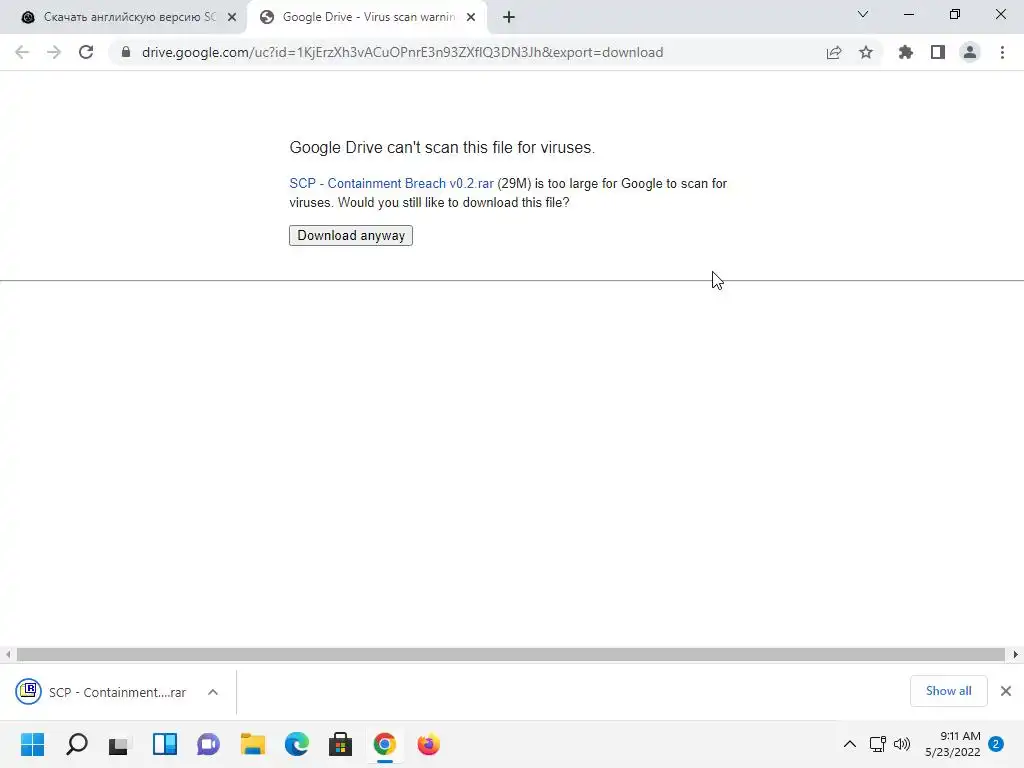The height and width of the screenshot is (768, 1024).
Task: Open downloaded SCP - Containment....rar item
Action: click(x=101, y=692)
